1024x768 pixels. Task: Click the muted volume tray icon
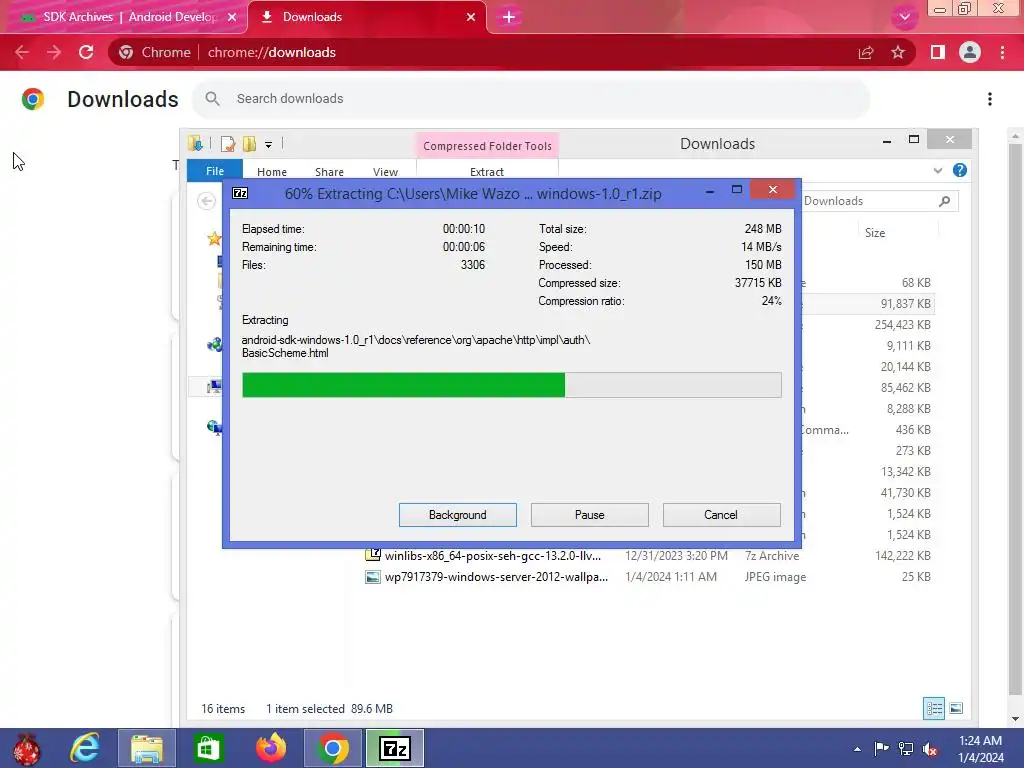coord(930,749)
